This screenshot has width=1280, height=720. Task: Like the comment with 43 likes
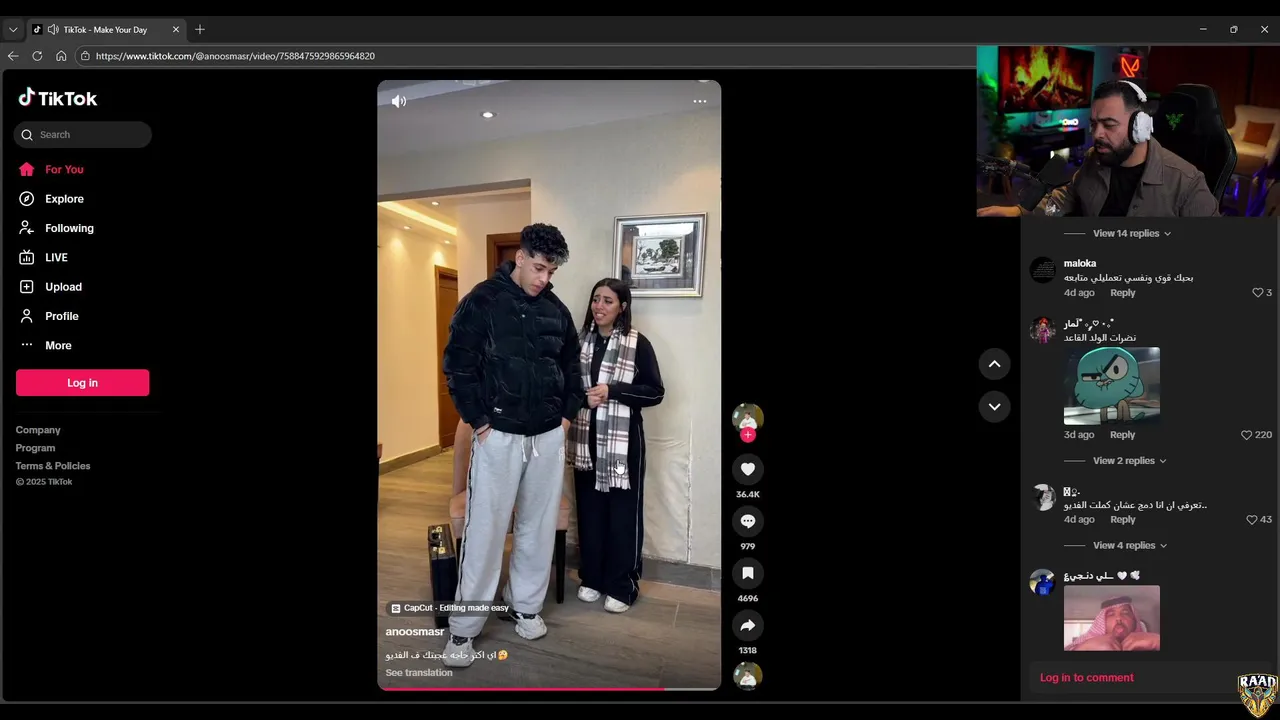click(x=1252, y=520)
